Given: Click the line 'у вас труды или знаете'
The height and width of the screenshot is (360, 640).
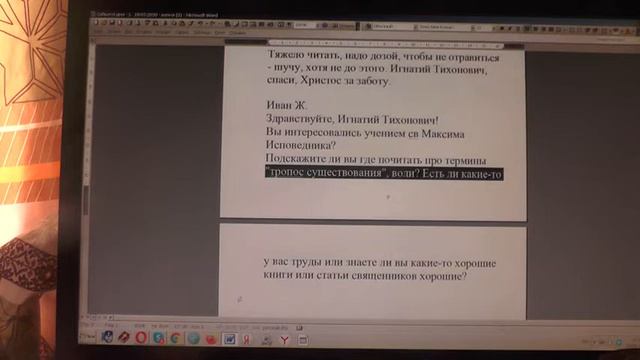Looking at the screenshot, I should pyautogui.click(x=380, y=263).
